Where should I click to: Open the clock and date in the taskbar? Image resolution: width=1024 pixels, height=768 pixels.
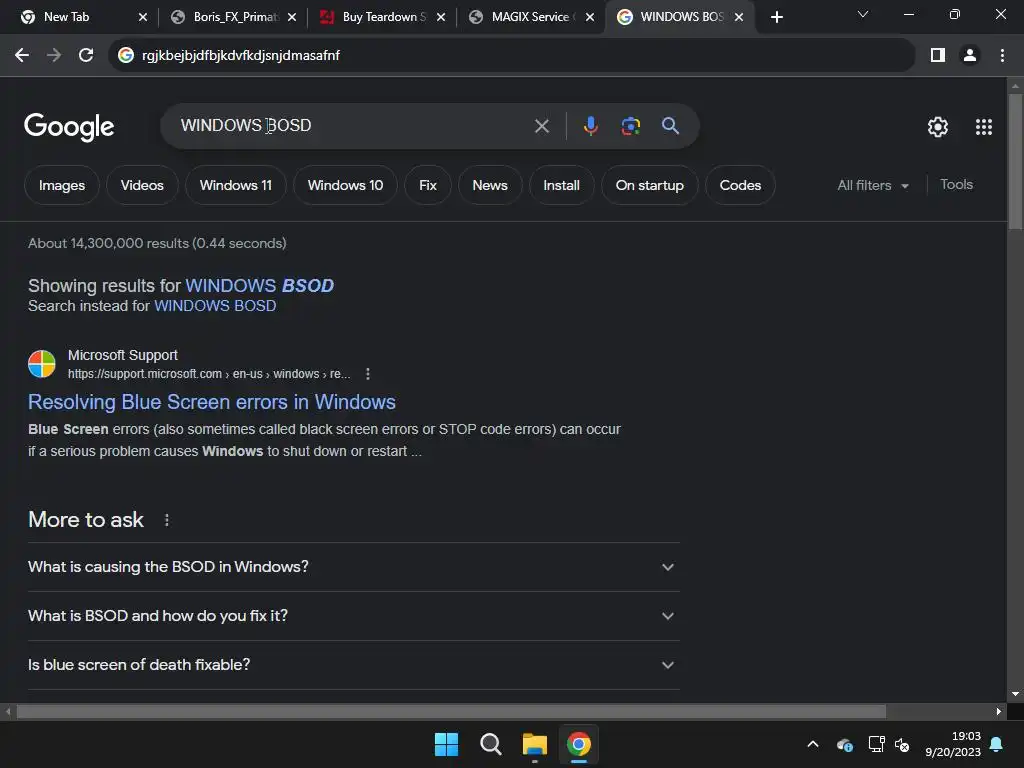point(953,744)
